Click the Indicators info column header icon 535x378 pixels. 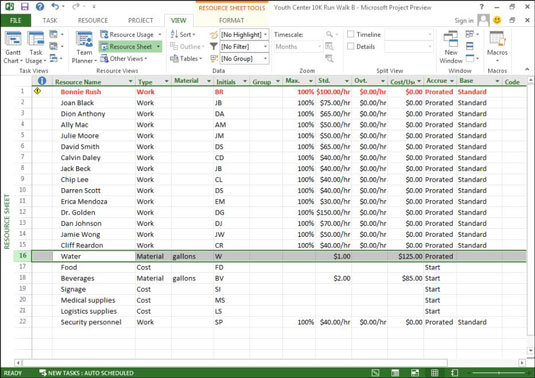42,81
